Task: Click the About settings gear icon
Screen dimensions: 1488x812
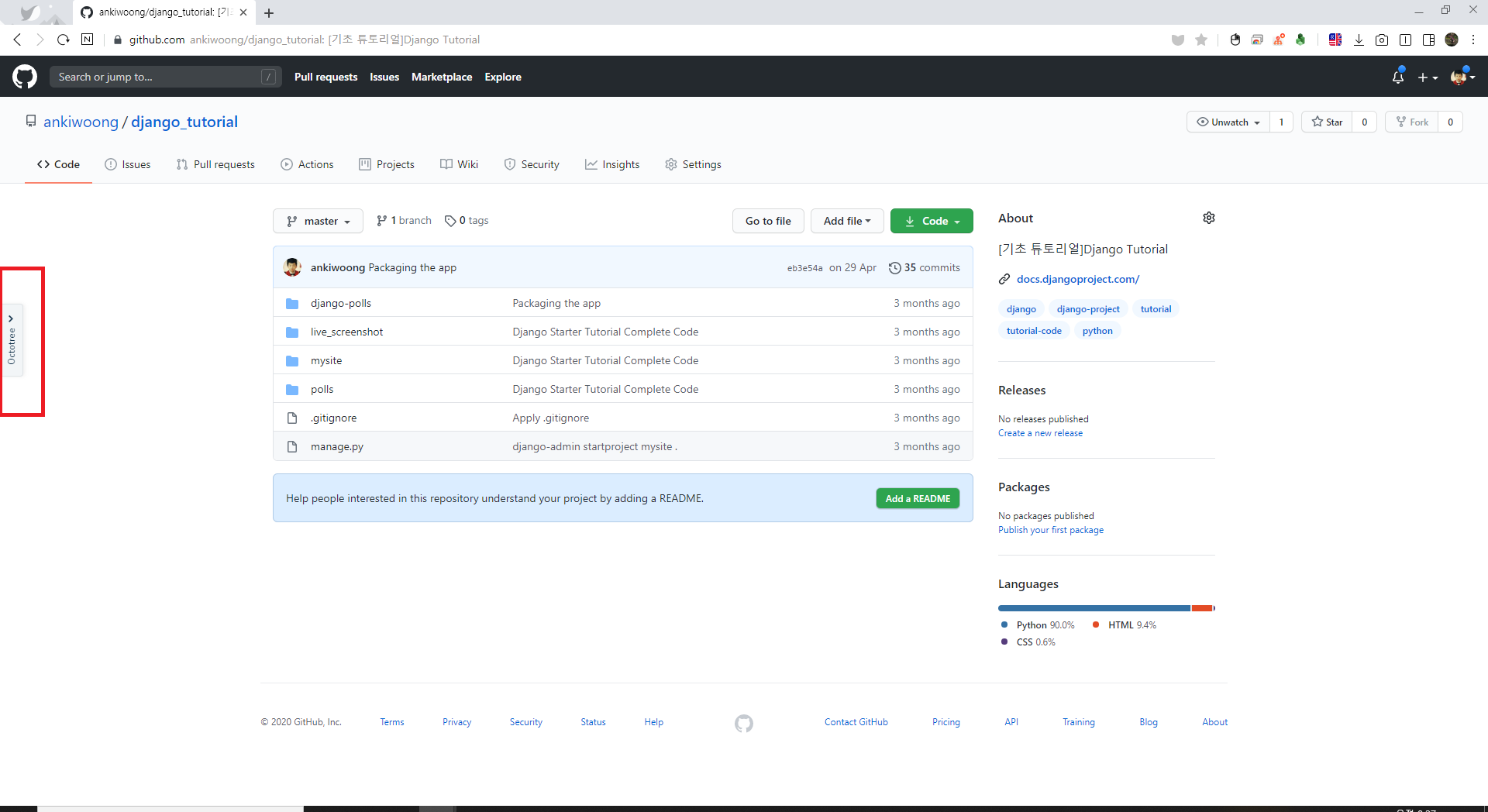Action: click(1209, 218)
